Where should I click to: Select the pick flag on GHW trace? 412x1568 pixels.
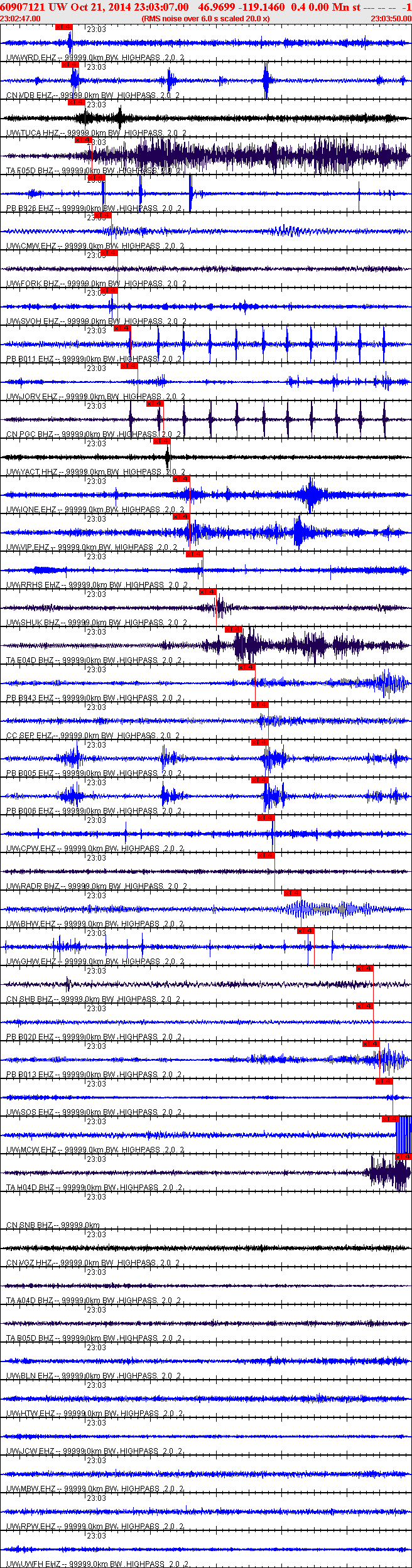point(305,931)
